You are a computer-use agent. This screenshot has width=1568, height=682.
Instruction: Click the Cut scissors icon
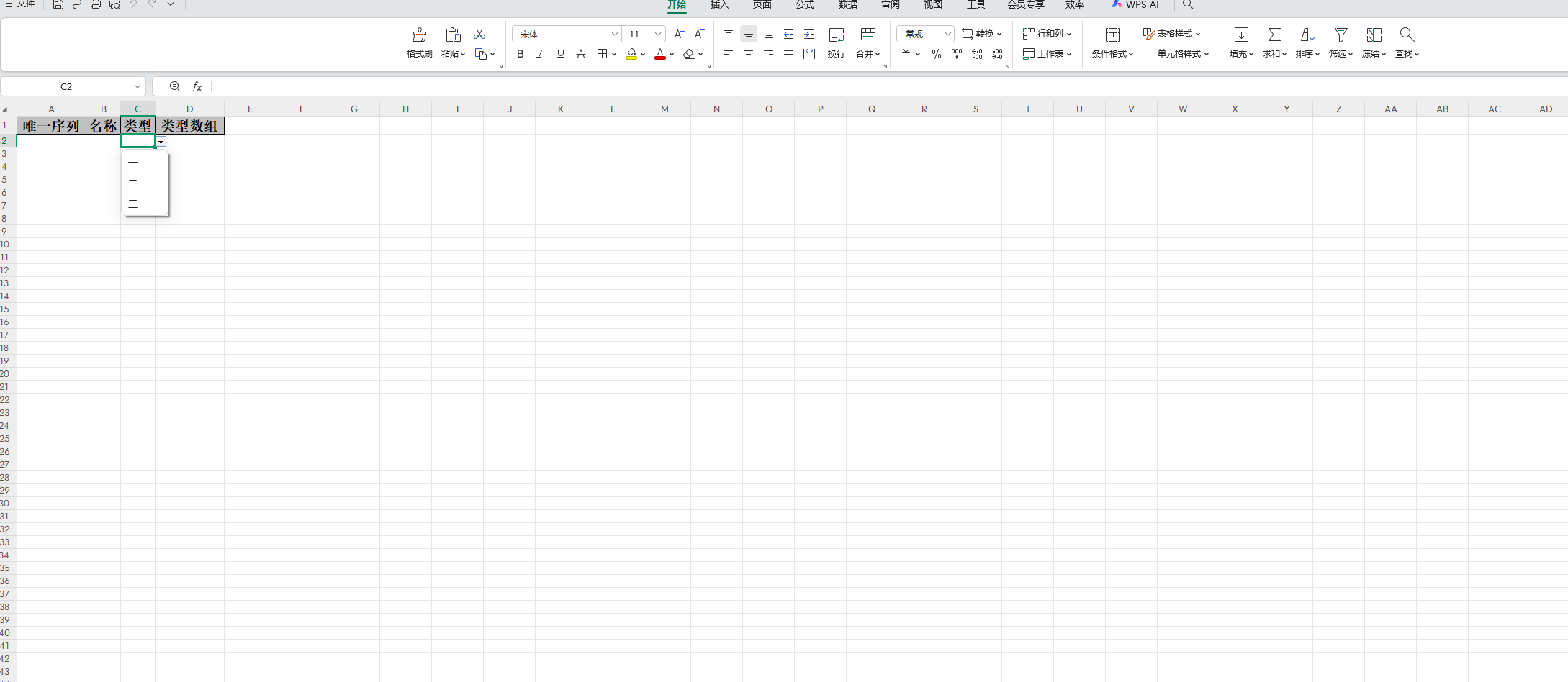479,35
